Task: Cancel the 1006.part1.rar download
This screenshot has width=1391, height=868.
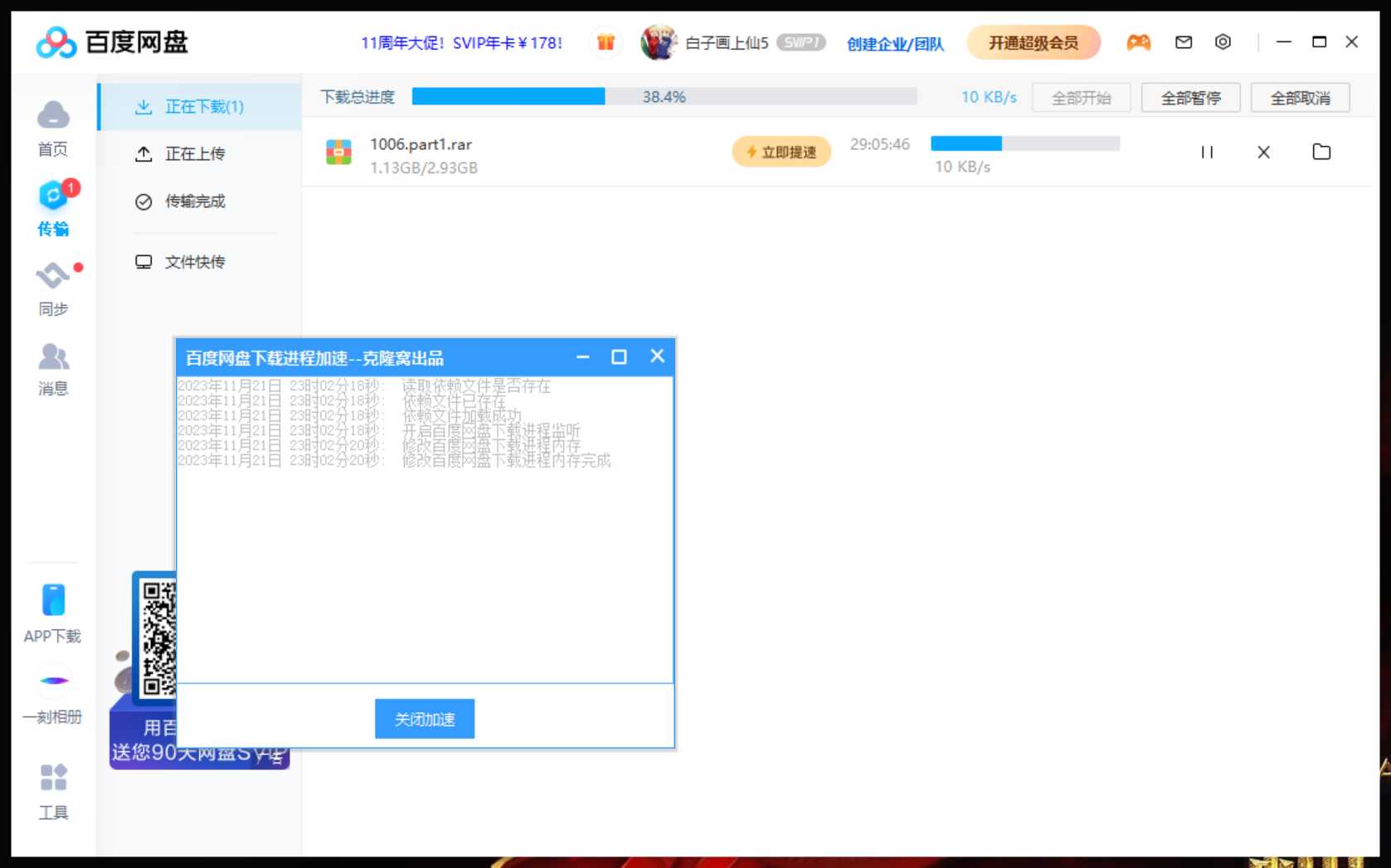Action: (x=1263, y=152)
